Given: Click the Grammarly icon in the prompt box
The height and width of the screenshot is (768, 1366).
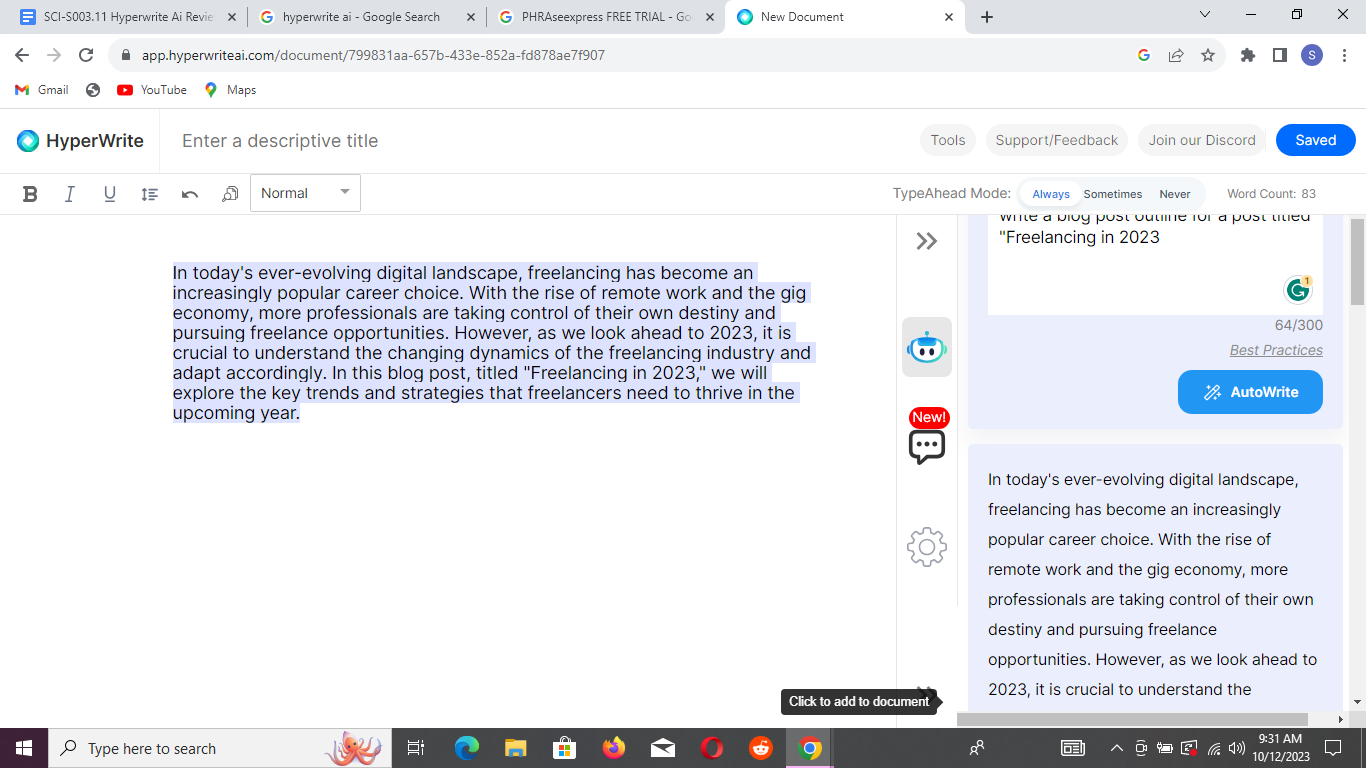Looking at the screenshot, I should (x=1297, y=289).
